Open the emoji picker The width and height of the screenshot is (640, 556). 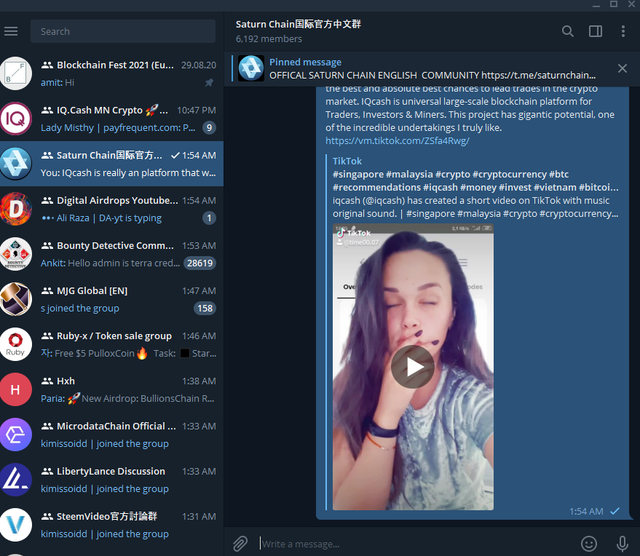click(x=589, y=543)
